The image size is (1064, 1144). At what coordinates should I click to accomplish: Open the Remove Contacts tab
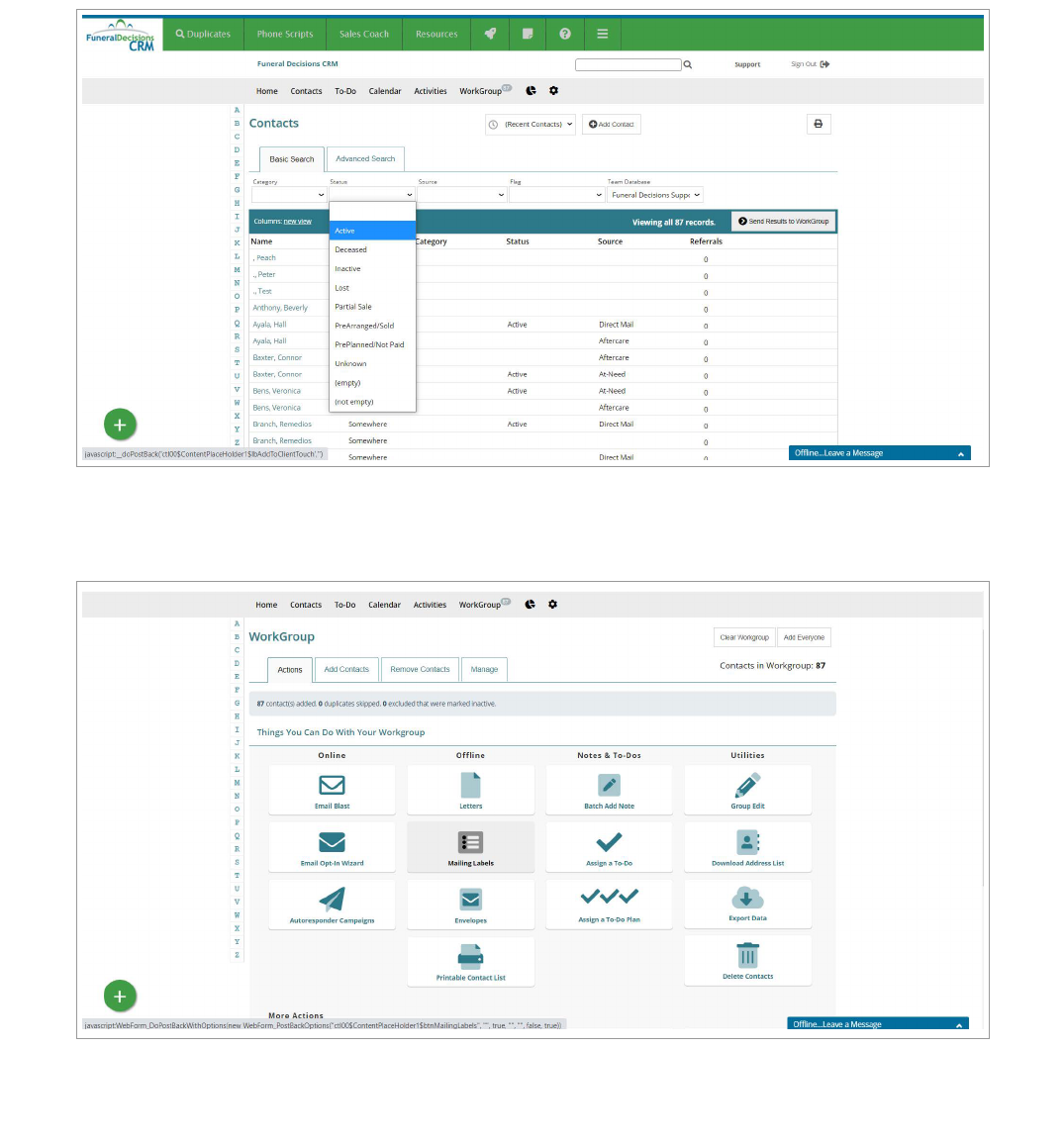pos(420,670)
